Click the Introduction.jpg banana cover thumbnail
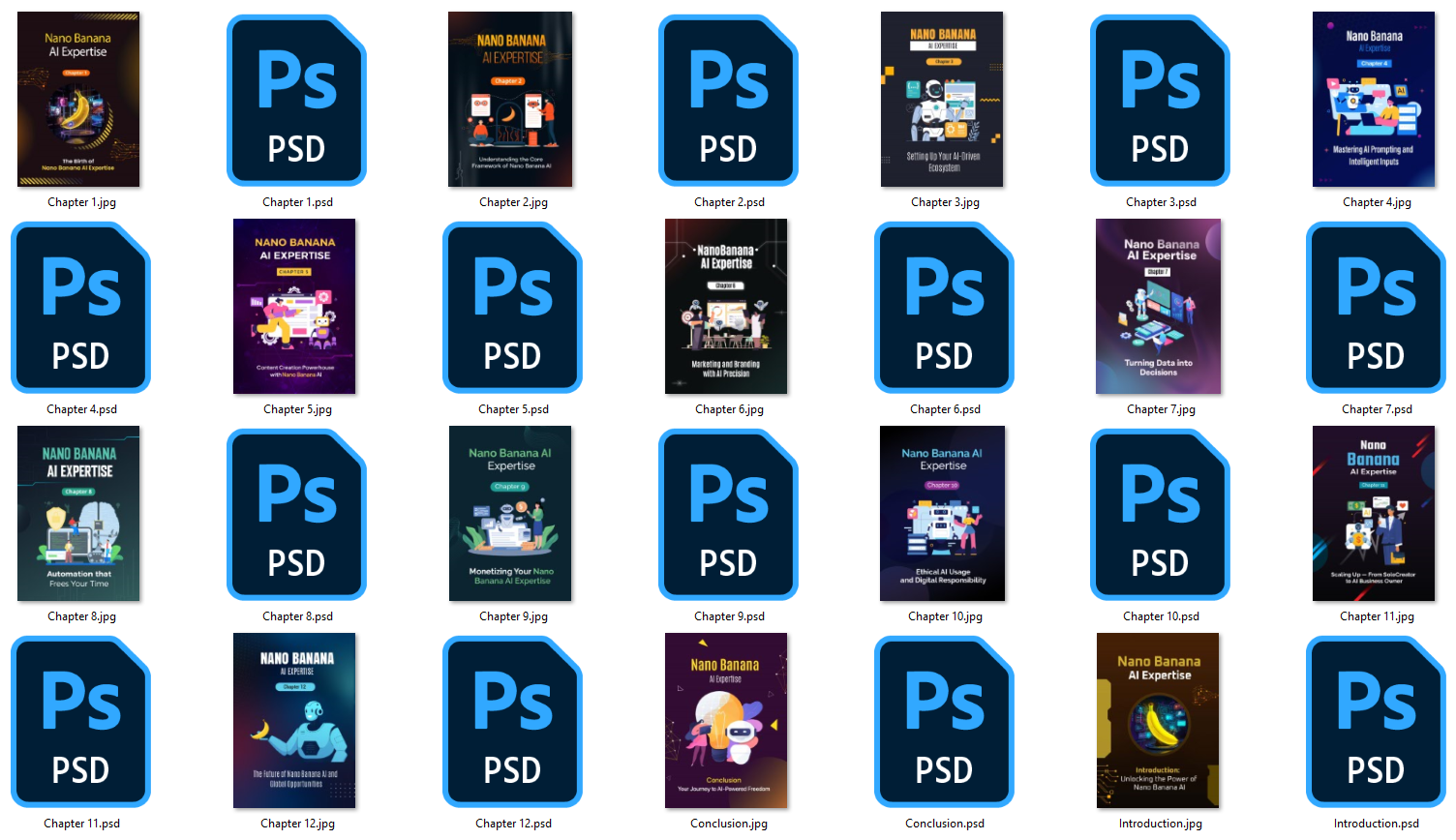Image resolution: width=1456 pixels, height=840 pixels. [1158, 721]
